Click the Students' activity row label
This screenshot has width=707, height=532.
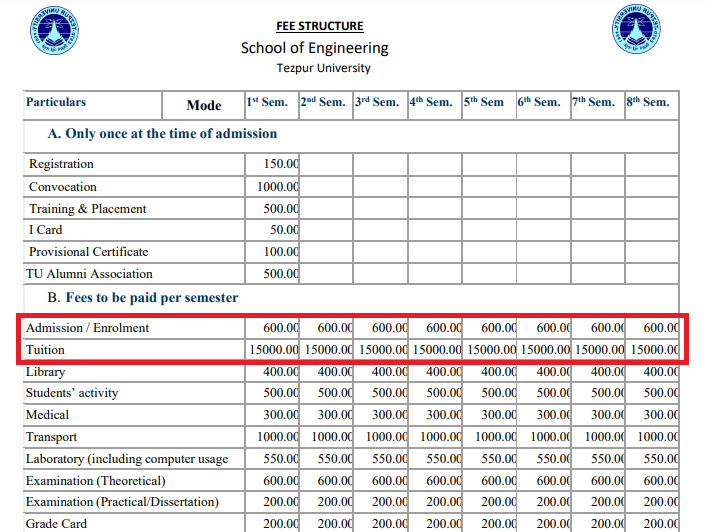[72, 393]
